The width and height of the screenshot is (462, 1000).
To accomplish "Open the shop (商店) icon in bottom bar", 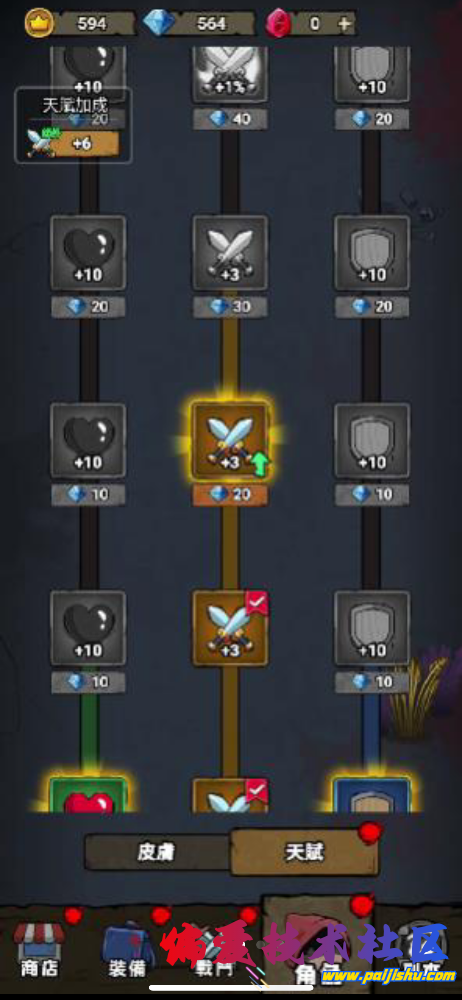I will point(40,949).
